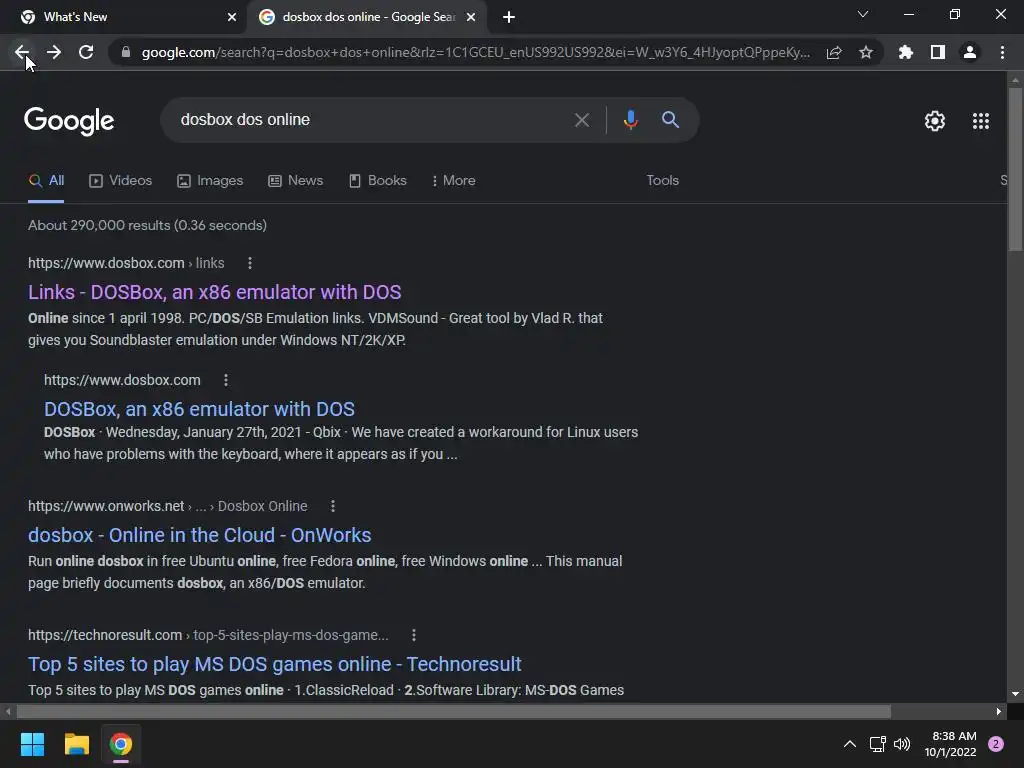Click the vertical scrollbar thumb
The width and height of the screenshot is (1024, 768).
coord(1015,168)
